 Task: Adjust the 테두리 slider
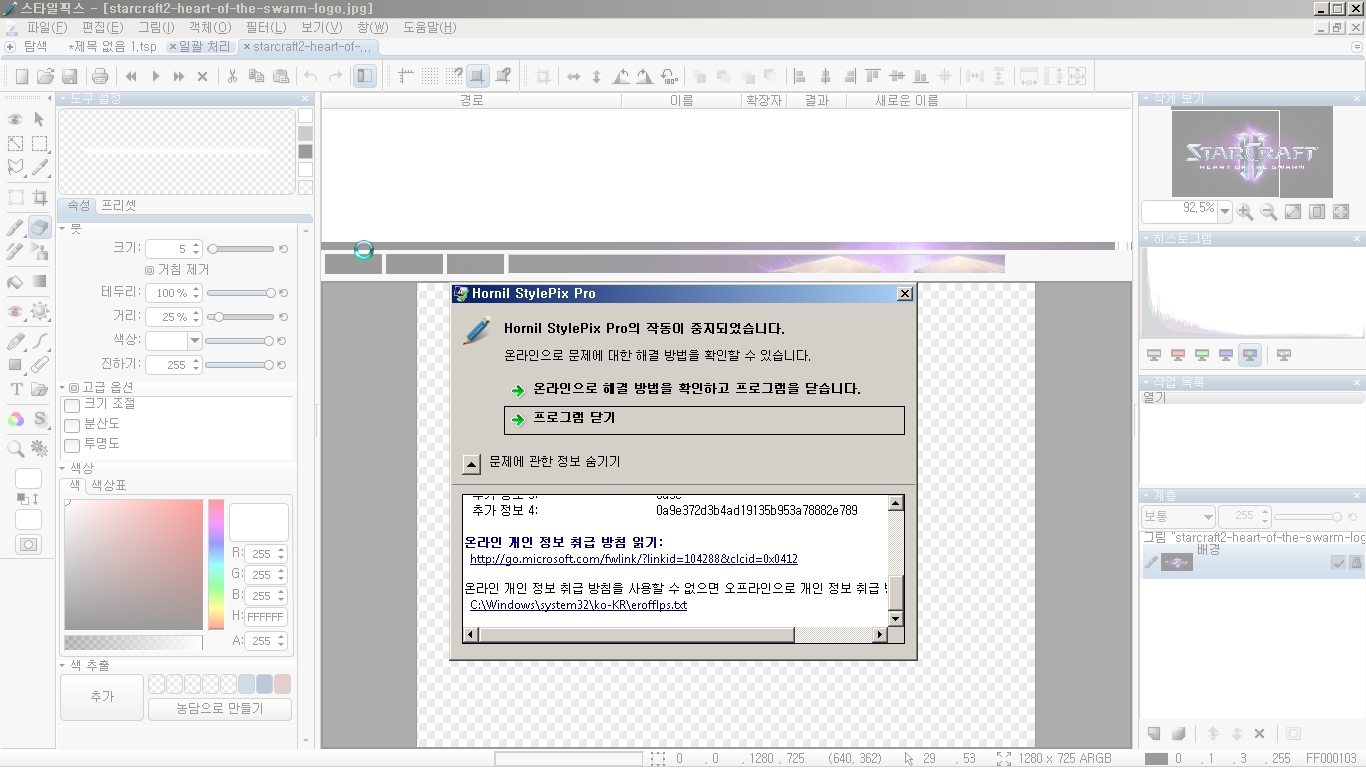pos(241,293)
